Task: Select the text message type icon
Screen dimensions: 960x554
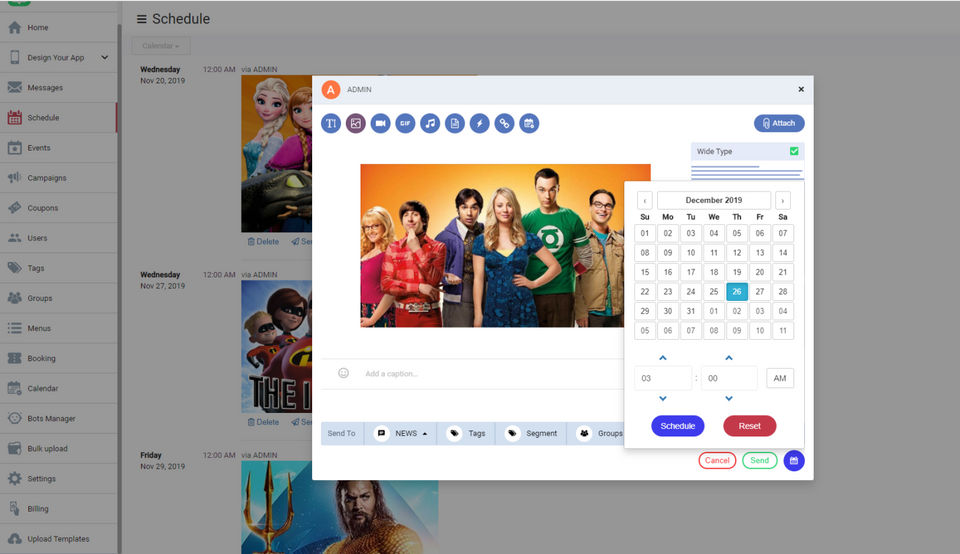Action: coord(331,123)
